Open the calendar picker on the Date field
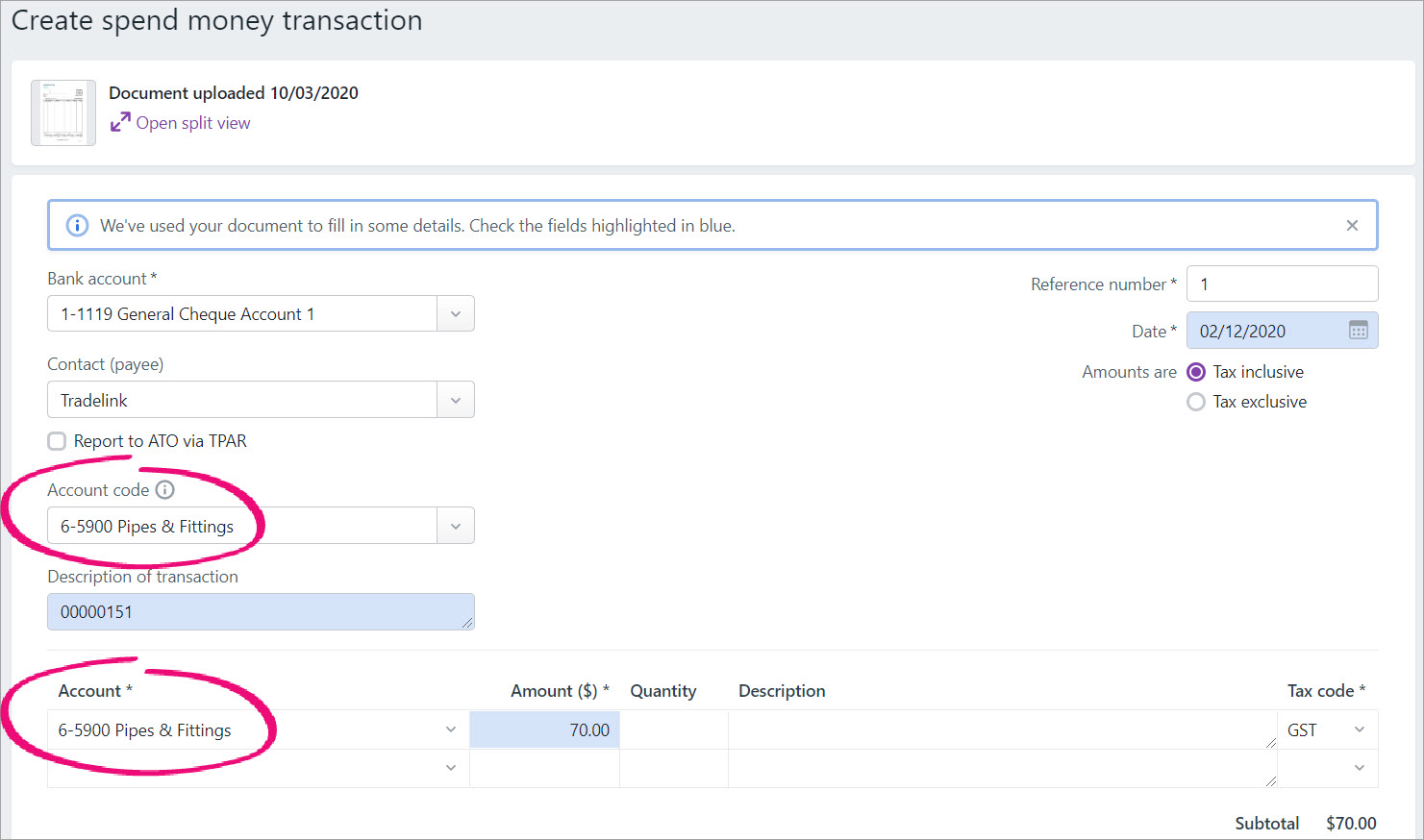Viewport: 1424px width, 840px height. tap(1358, 330)
